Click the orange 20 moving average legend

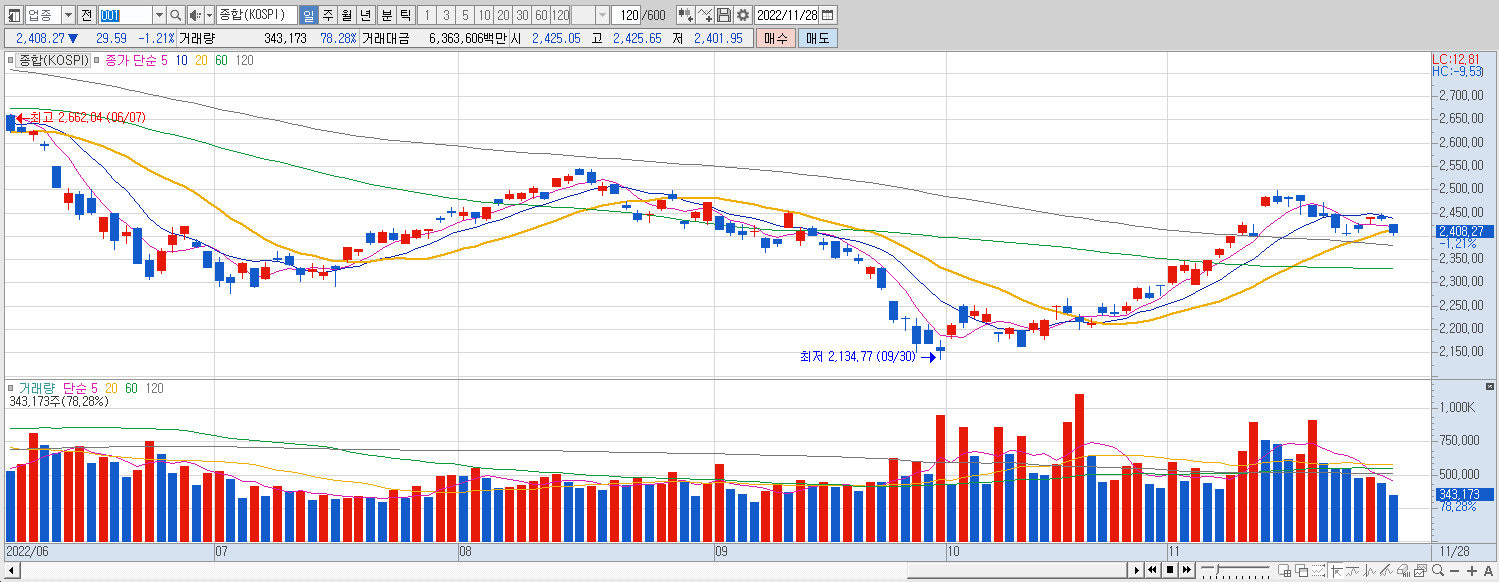tap(201, 61)
